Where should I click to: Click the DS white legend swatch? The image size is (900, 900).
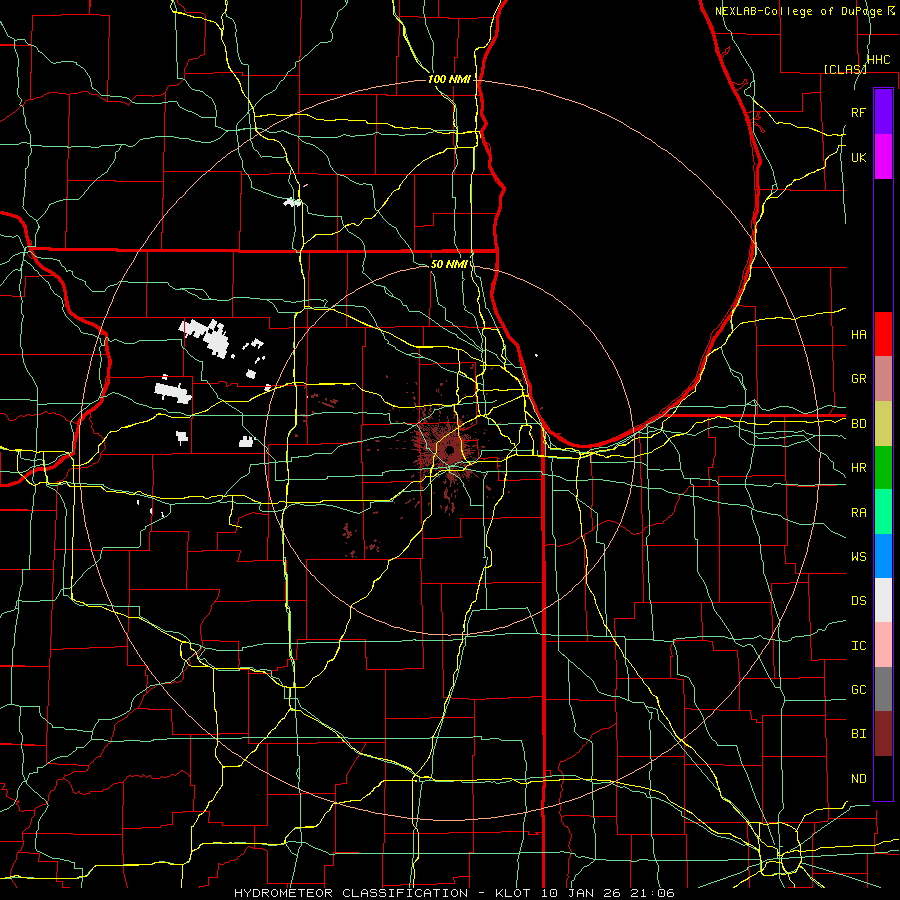[x=883, y=600]
